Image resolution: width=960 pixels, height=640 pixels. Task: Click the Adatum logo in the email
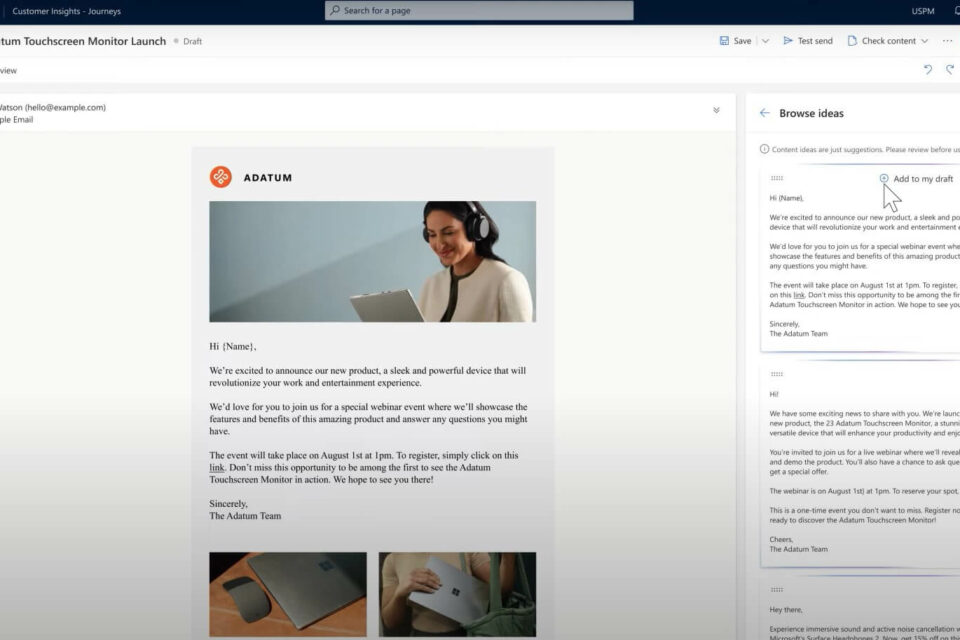pos(221,177)
